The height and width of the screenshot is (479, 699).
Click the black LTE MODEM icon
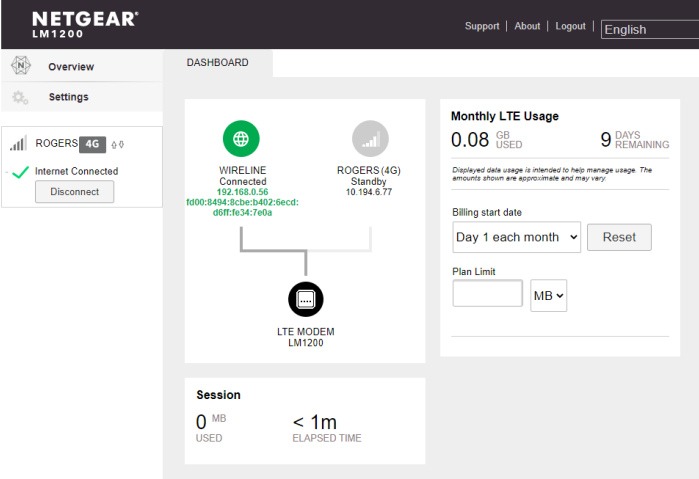pos(306,299)
